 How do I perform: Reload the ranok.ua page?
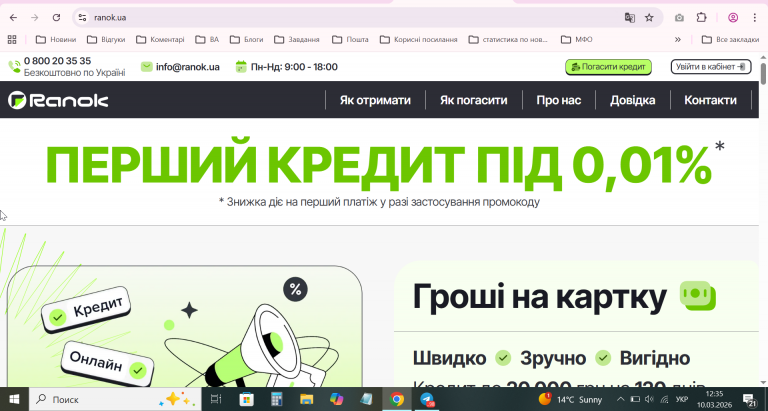click(x=56, y=18)
